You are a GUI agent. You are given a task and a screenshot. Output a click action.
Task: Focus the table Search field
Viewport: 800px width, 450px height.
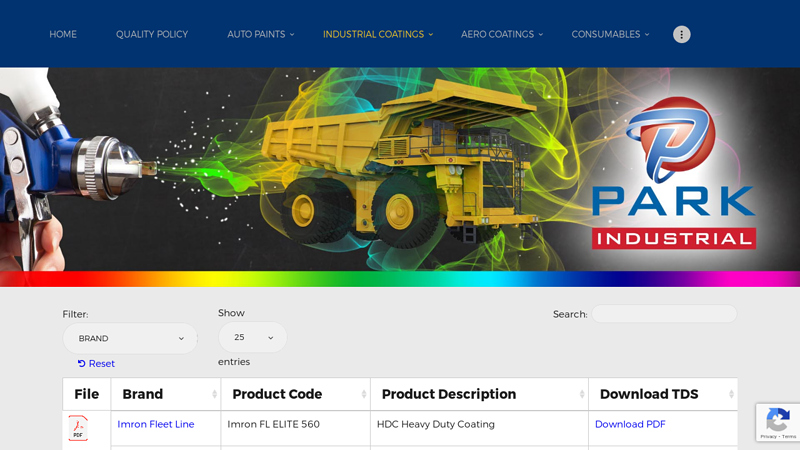click(664, 314)
